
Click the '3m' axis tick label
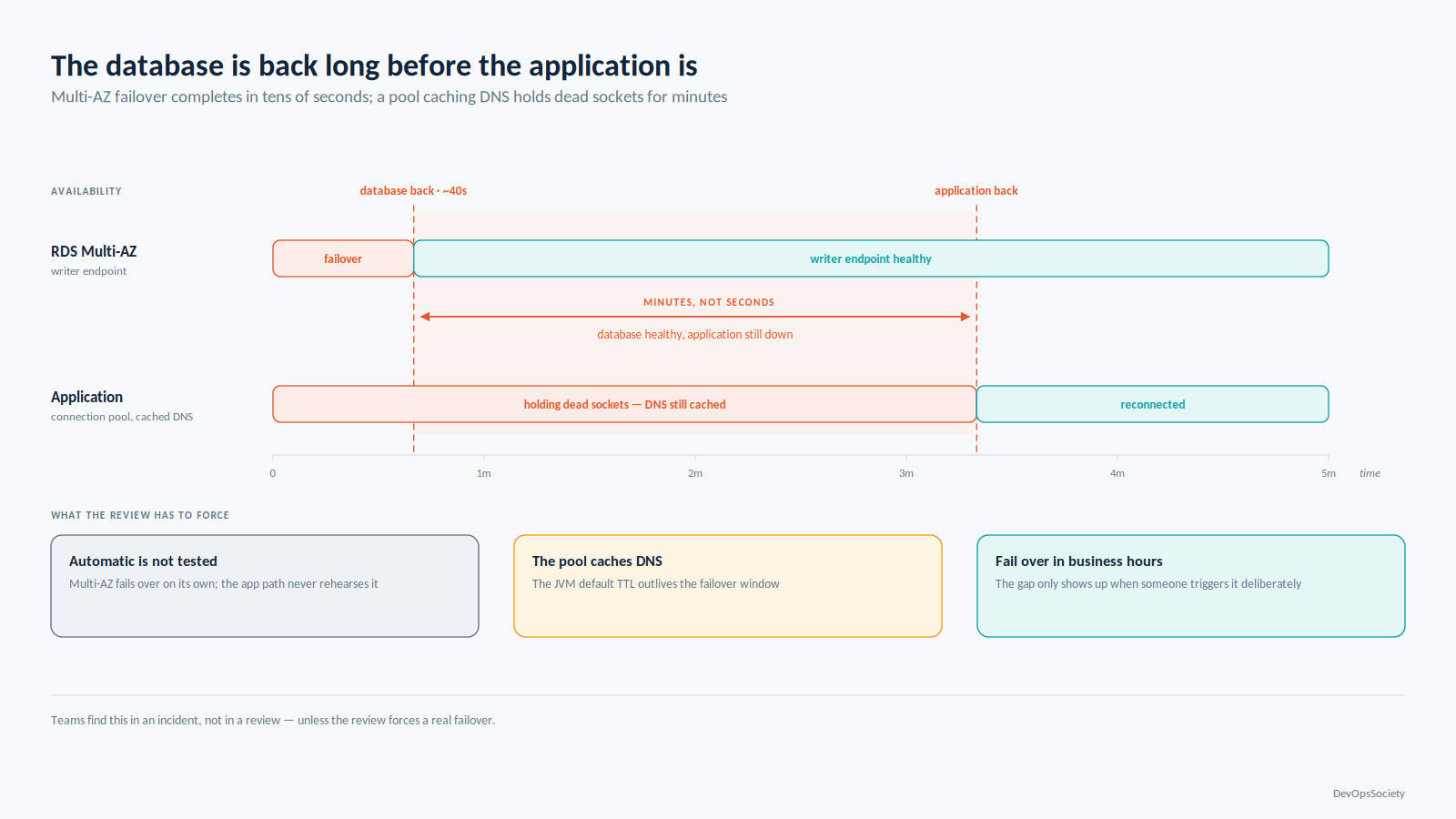(906, 473)
